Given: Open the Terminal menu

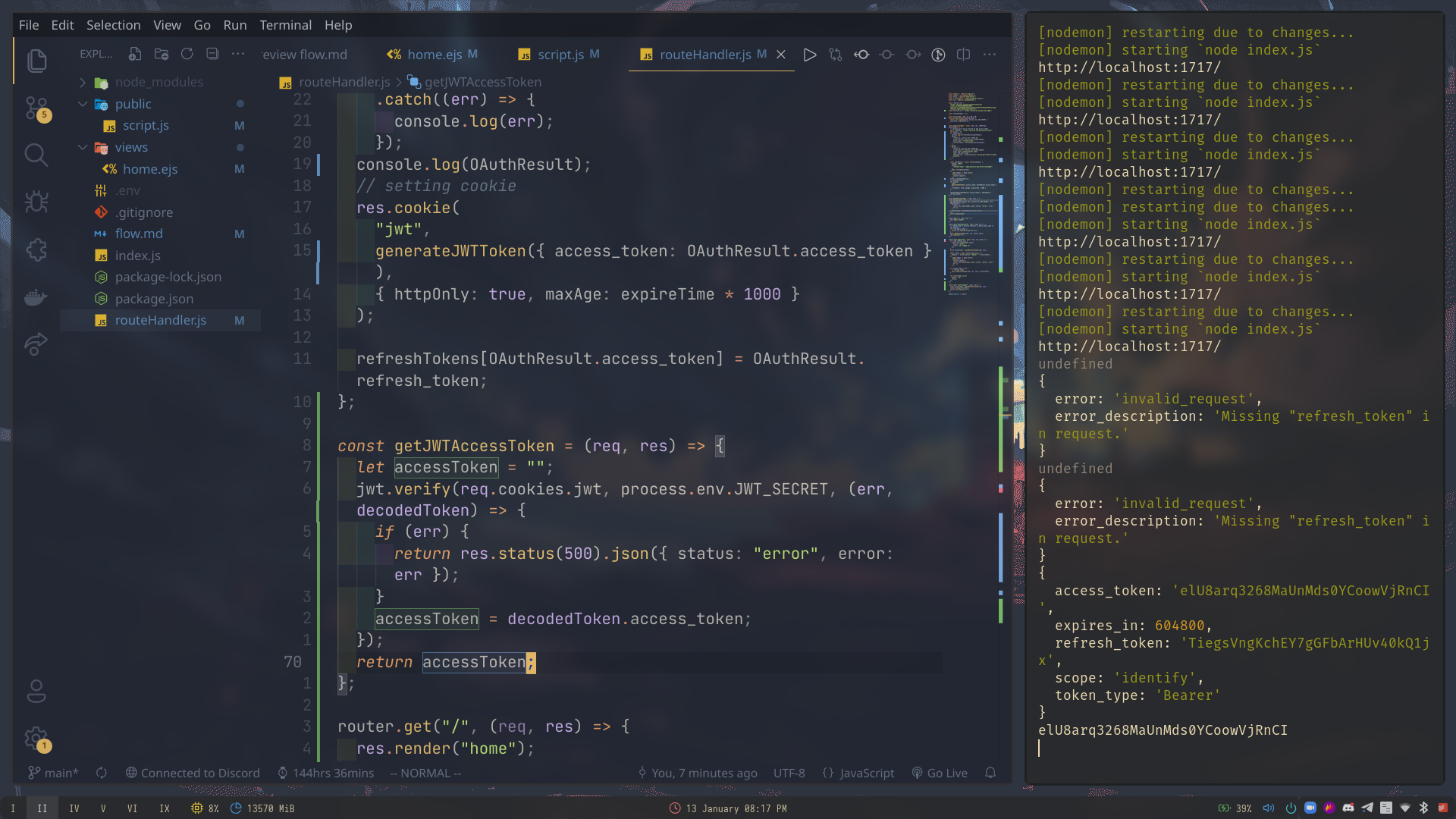Looking at the screenshot, I should click(285, 25).
